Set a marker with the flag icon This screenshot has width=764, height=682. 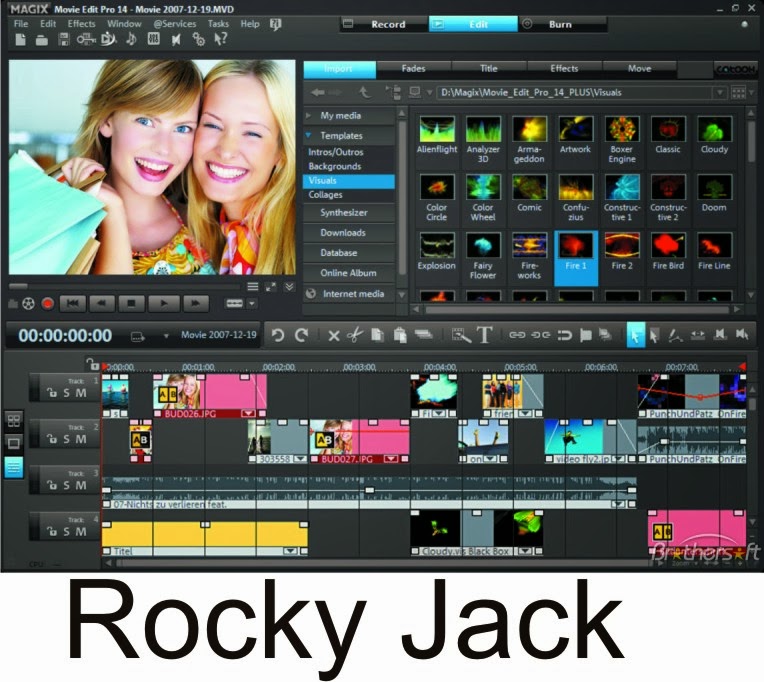point(586,335)
